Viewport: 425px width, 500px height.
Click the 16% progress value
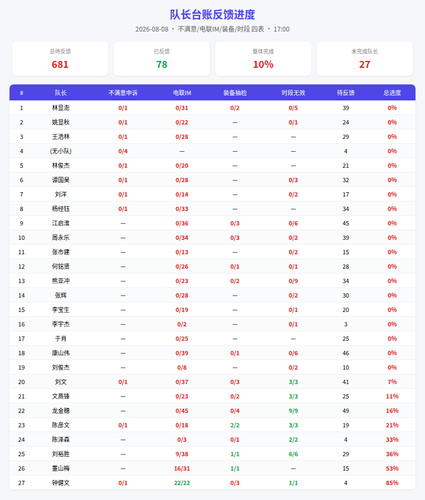coord(392,411)
